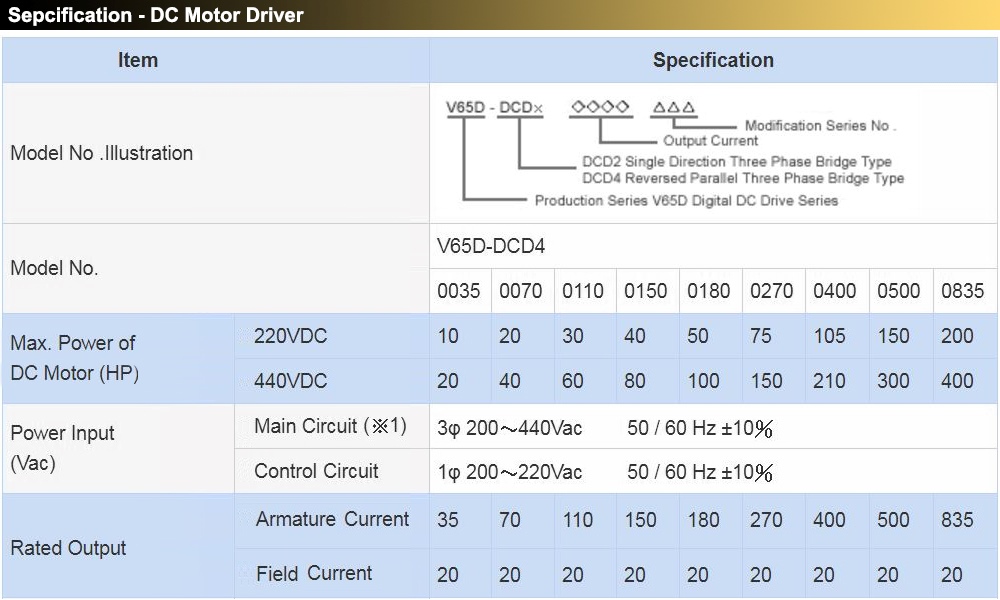Select the 105 HP value under 0400
The height and width of the screenshot is (600, 1000).
click(829, 336)
